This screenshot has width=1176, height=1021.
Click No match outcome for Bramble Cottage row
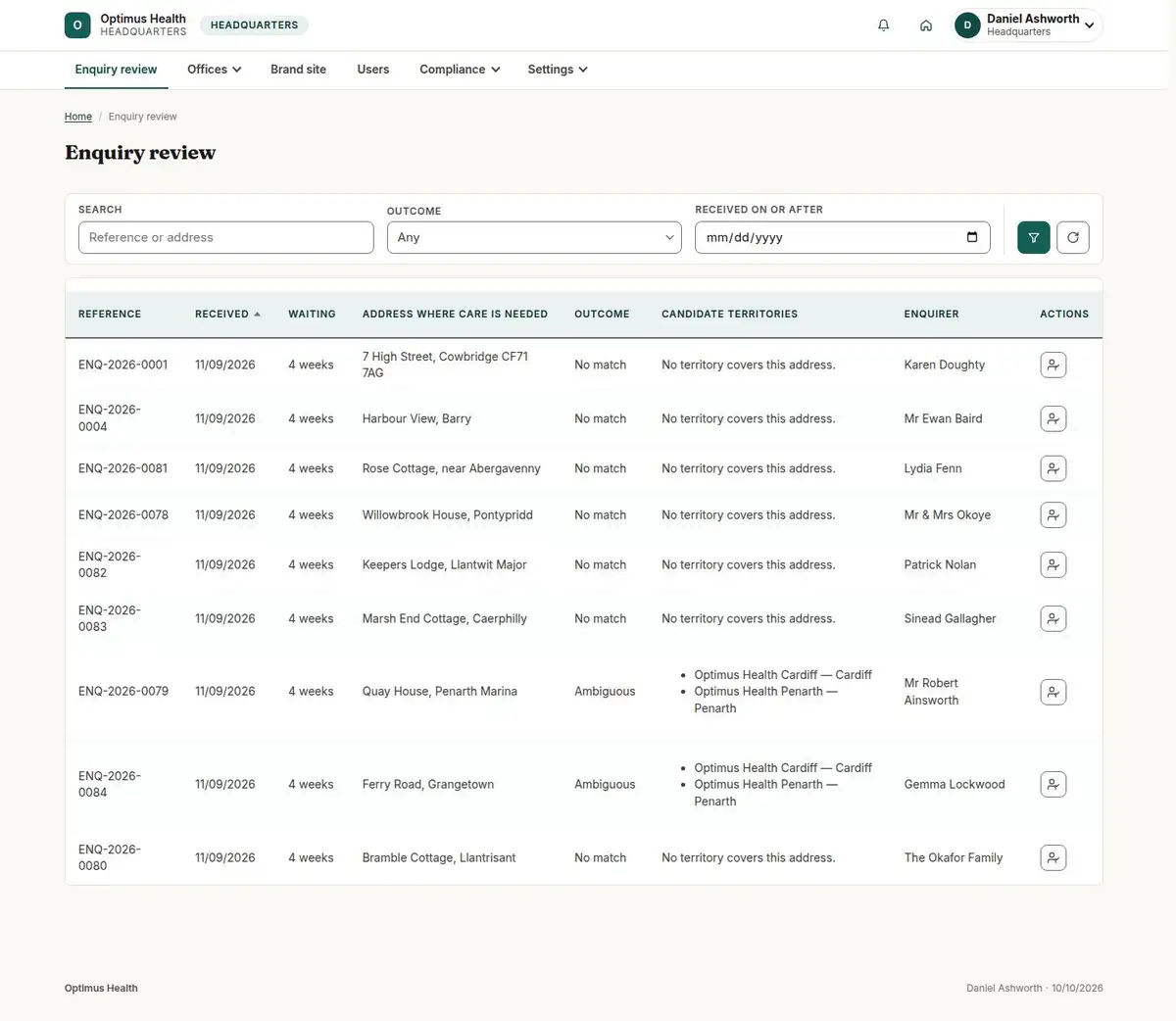(600, 857)
